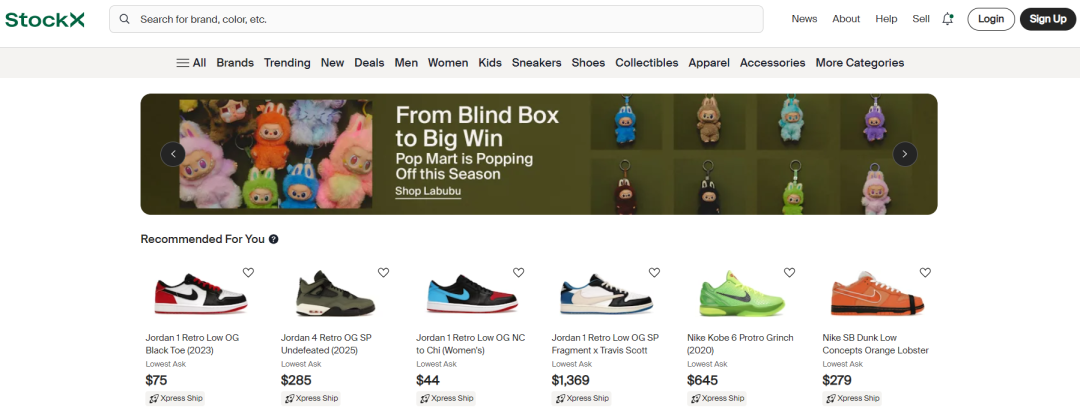Viewport: 1080px width, 417px height.
Task: Click Xpress Ship badge under $285
Action: [311, 398]
